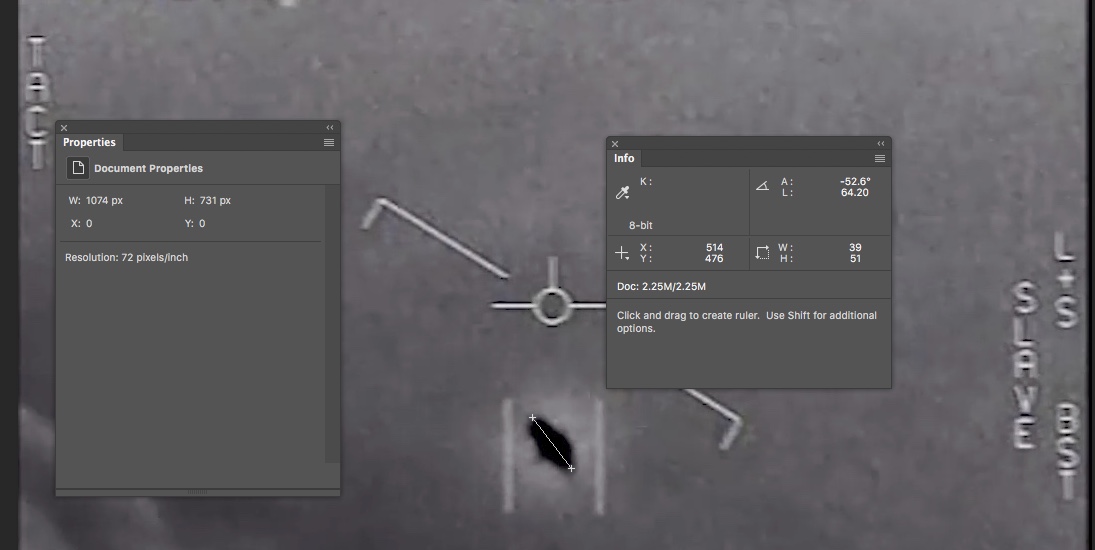This screenshot has height=550, width=1095.
Task: Click the upper-left ruler endpoint crosshair
Action: tap(532, 417)
